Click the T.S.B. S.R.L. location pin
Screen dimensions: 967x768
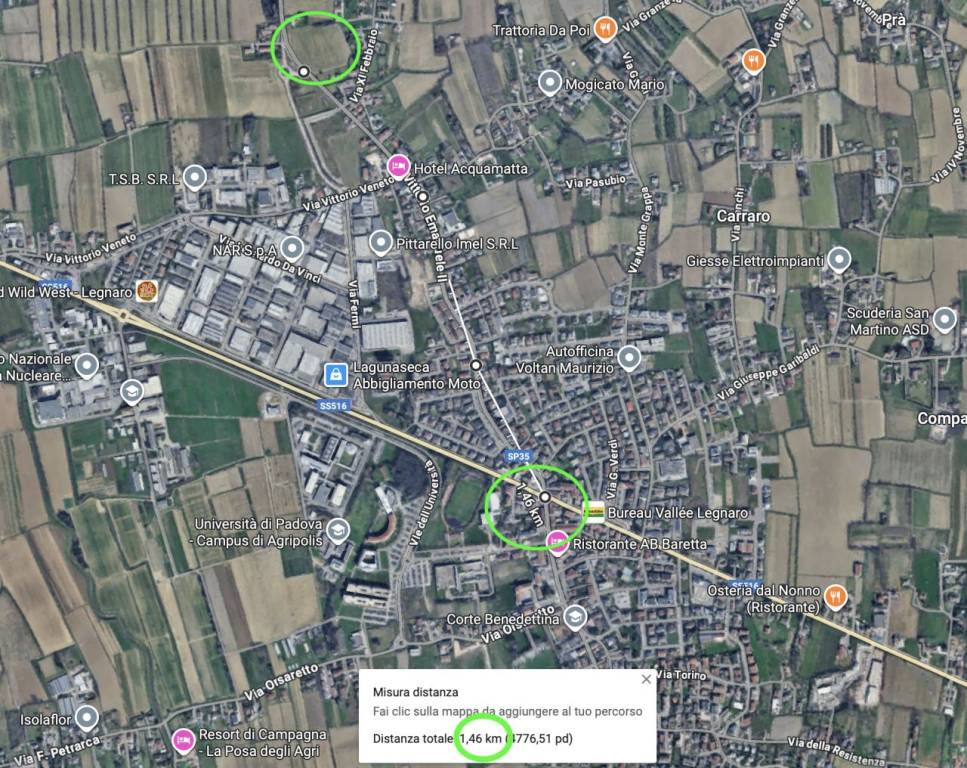point(195,178)
